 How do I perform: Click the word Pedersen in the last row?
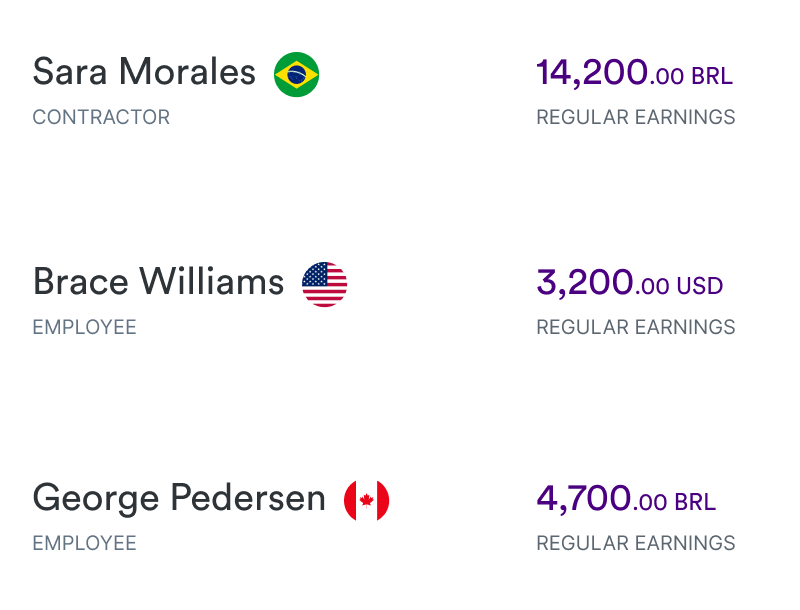(248, 498)
